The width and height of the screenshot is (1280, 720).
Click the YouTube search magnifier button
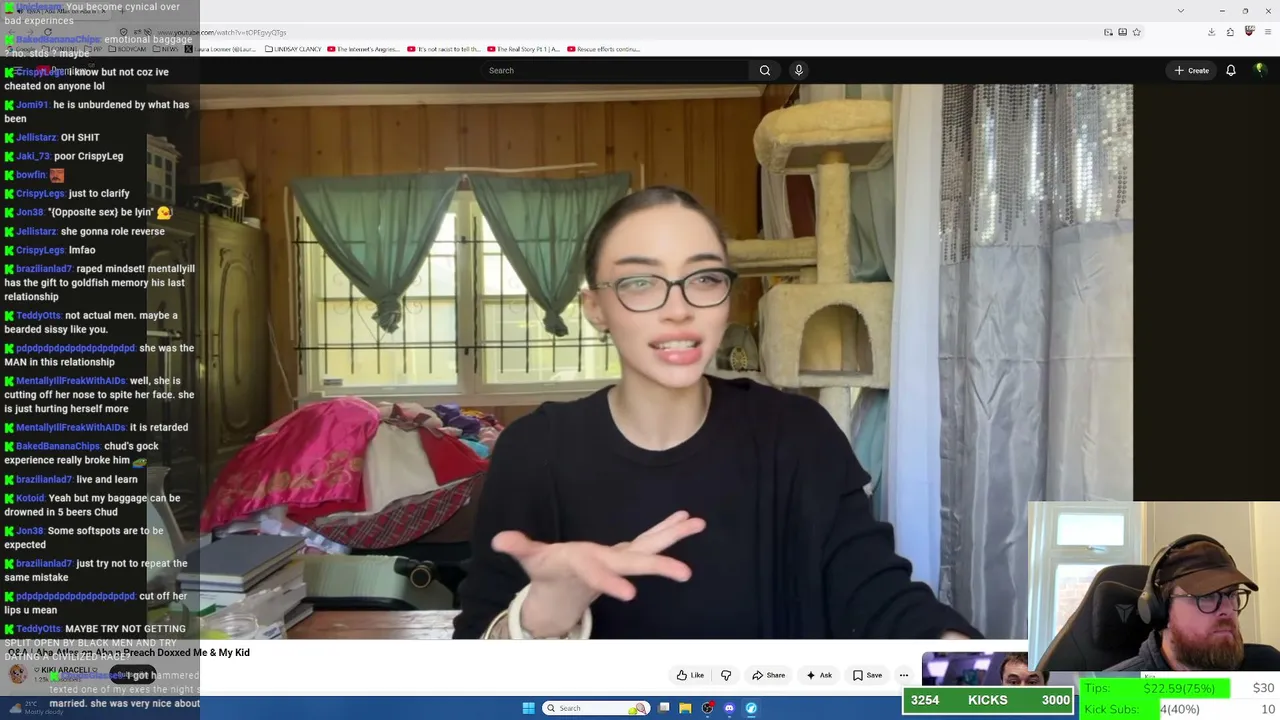point(765,70)
